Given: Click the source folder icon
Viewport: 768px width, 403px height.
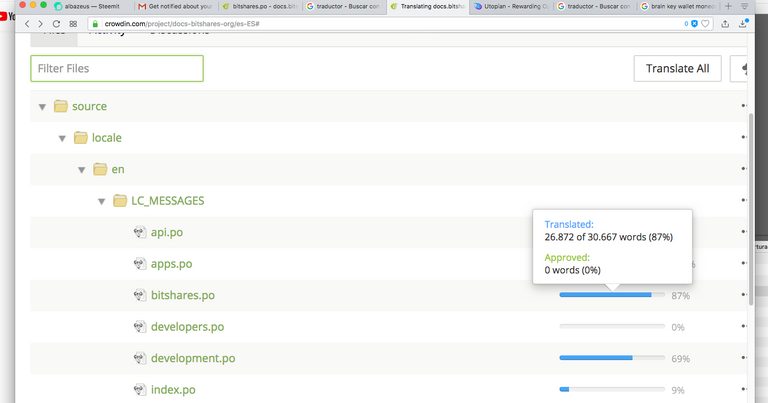Looking at the screenshot, I should 61,106.
